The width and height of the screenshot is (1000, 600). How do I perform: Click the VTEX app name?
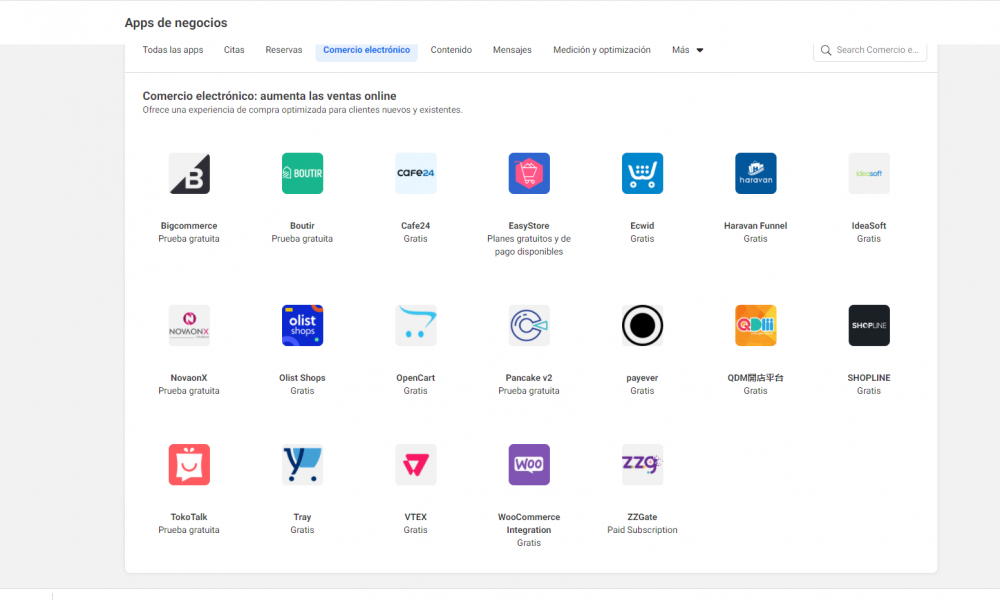click(x=416, y=516)
